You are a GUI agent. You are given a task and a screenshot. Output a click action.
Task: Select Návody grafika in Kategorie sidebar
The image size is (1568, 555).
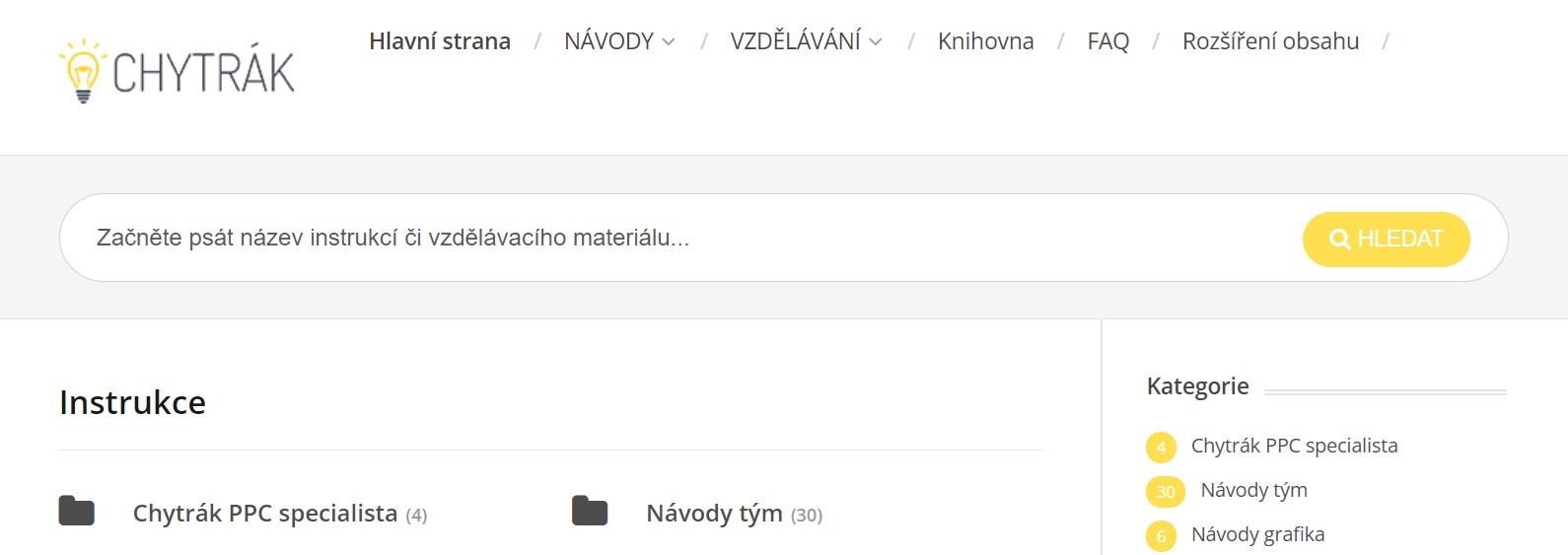(x=1257, y=534)
